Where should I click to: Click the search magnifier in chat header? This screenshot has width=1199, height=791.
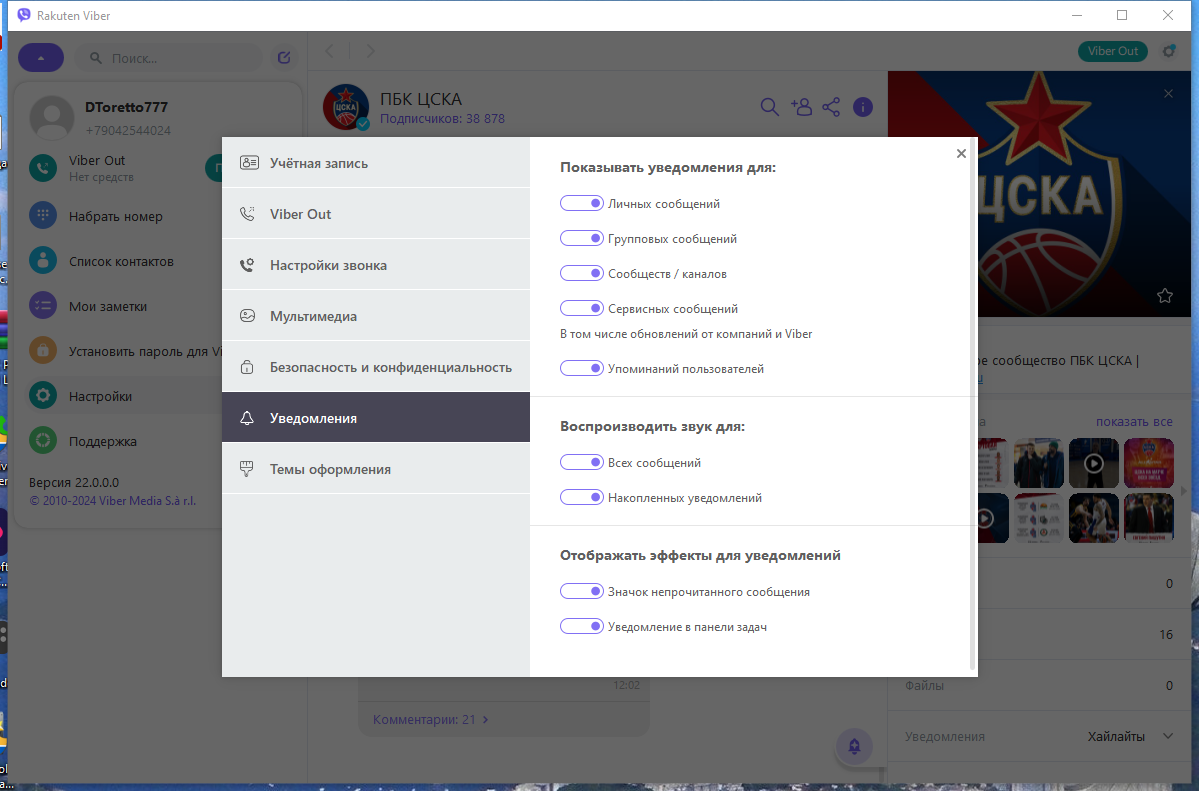pos(769,107)
